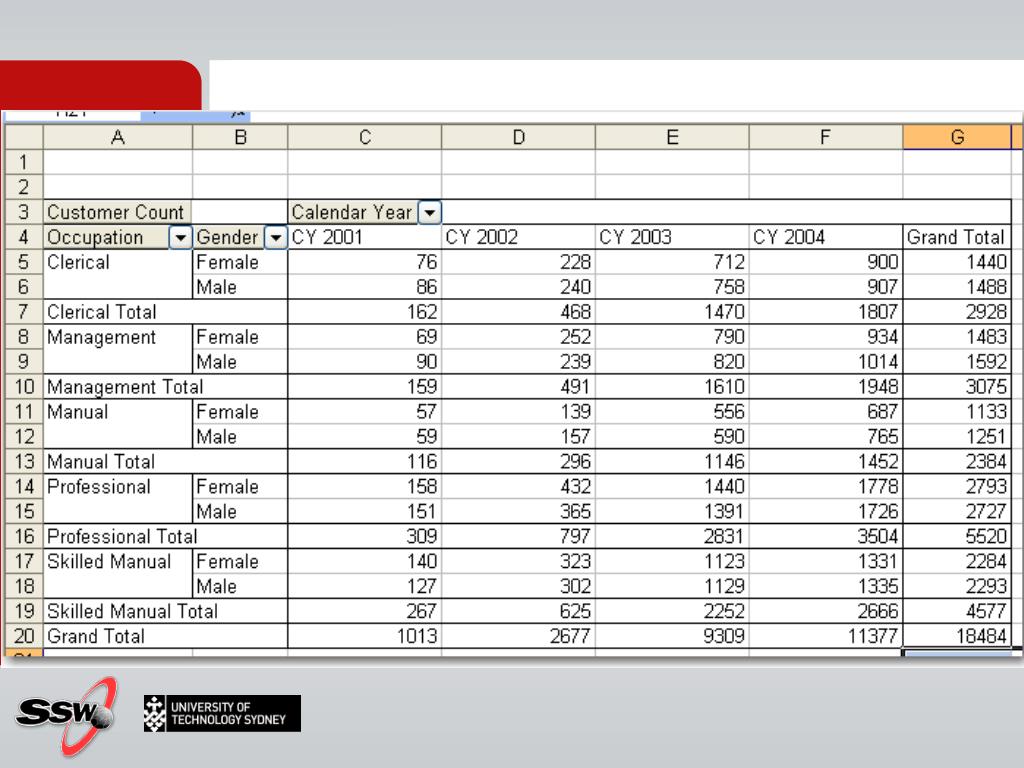The height and width of the screenshot is (768, 1024).
Task: Select column A header
Action: [118, 137]
